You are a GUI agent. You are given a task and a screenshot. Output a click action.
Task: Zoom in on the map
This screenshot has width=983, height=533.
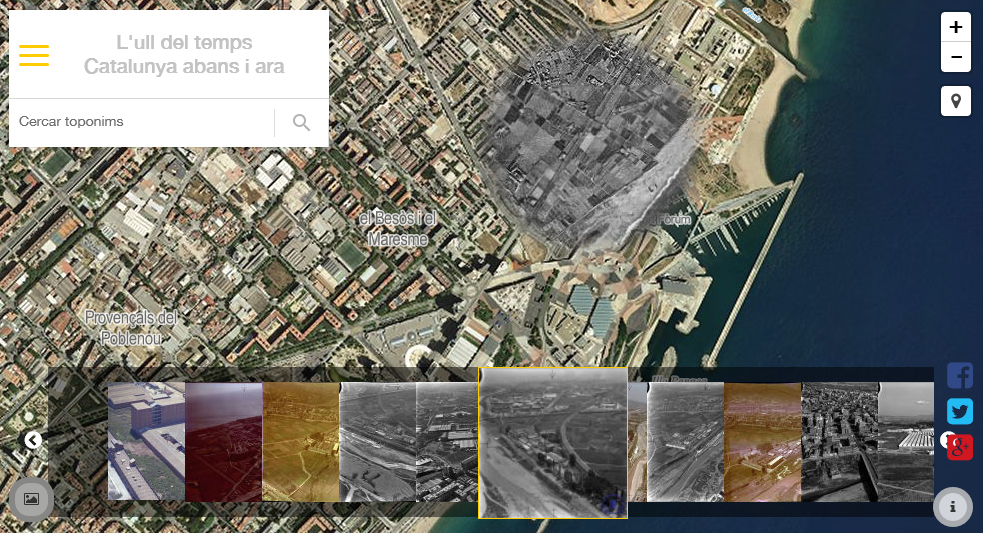[956, 27]
